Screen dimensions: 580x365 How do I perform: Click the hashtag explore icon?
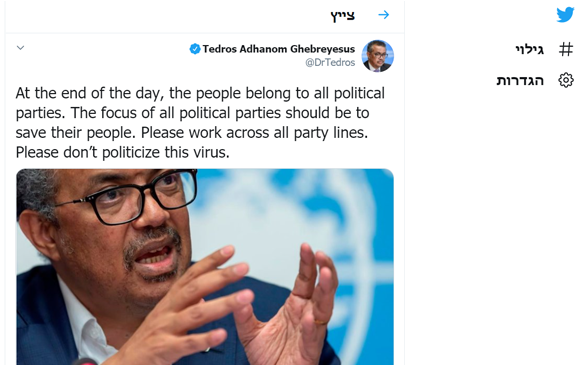click(x=566, y=49)
